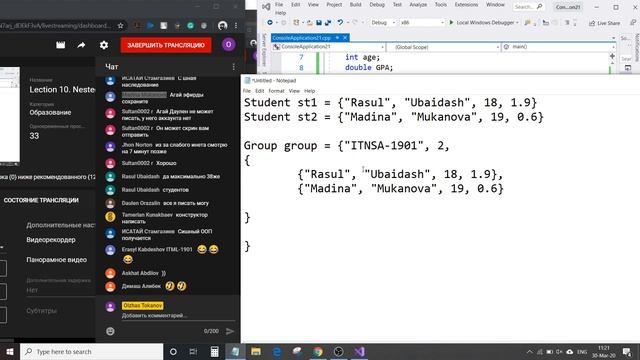Open Chrome's three-dot menu
The image size is (640, 360).
coord(236,26)
